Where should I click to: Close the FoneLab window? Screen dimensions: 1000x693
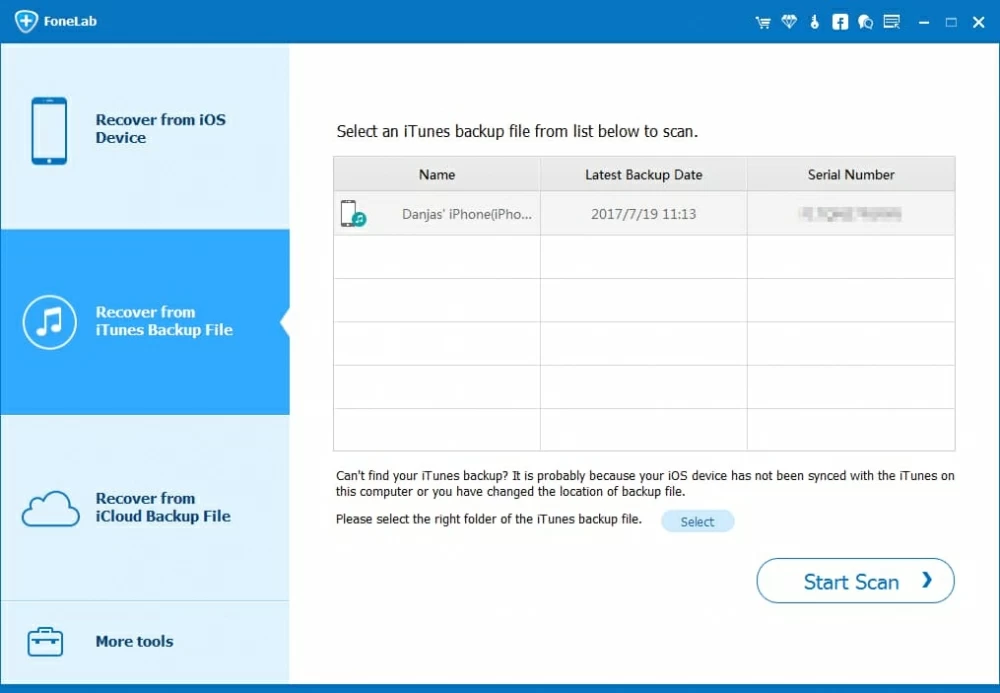coord(978,22)
